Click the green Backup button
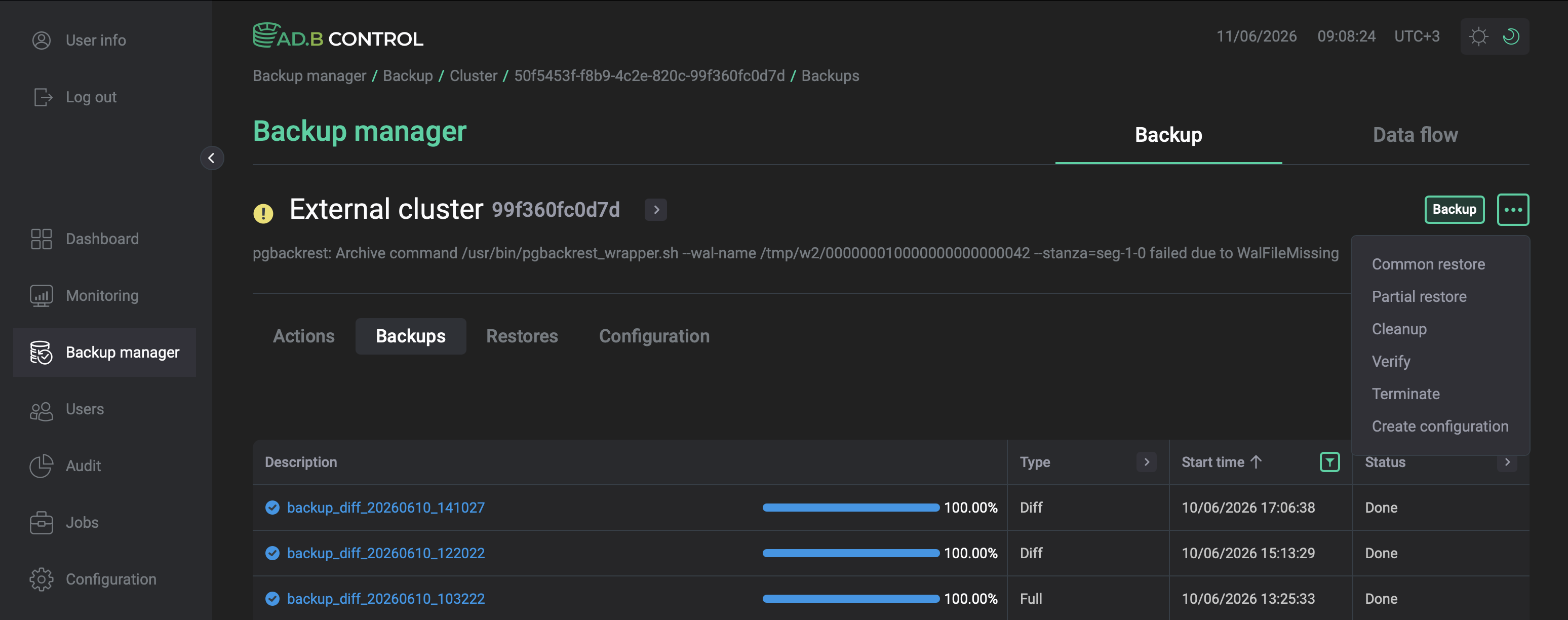Screen dimensions: 1568x620 tap(1454, 210)
